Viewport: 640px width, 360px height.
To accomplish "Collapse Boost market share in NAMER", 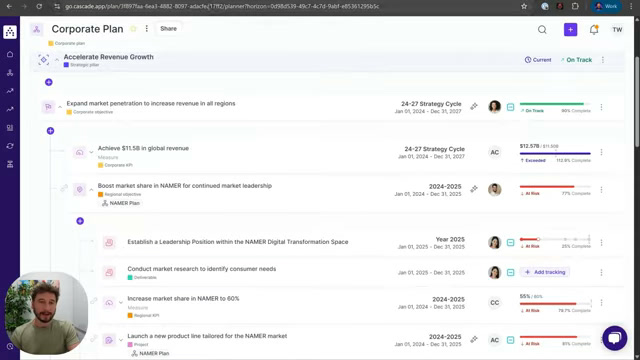I will (x=91, y=190).
